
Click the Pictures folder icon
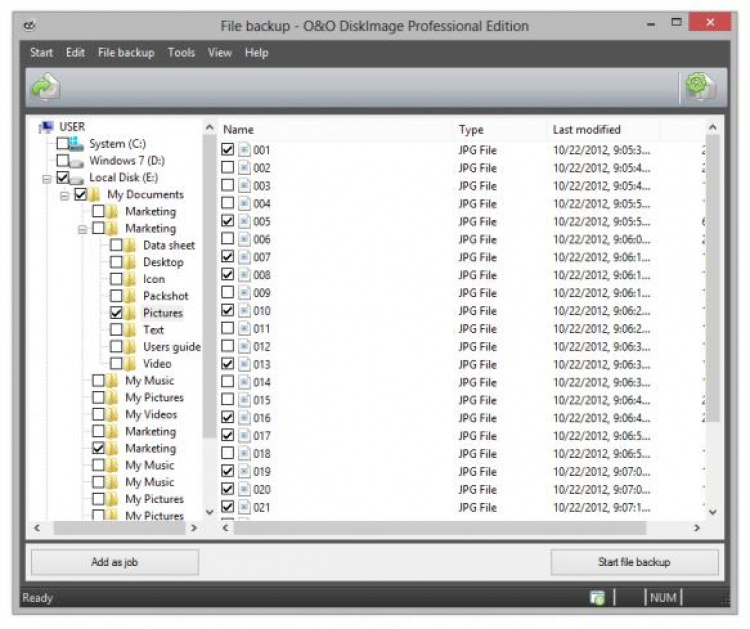point(130,313)
